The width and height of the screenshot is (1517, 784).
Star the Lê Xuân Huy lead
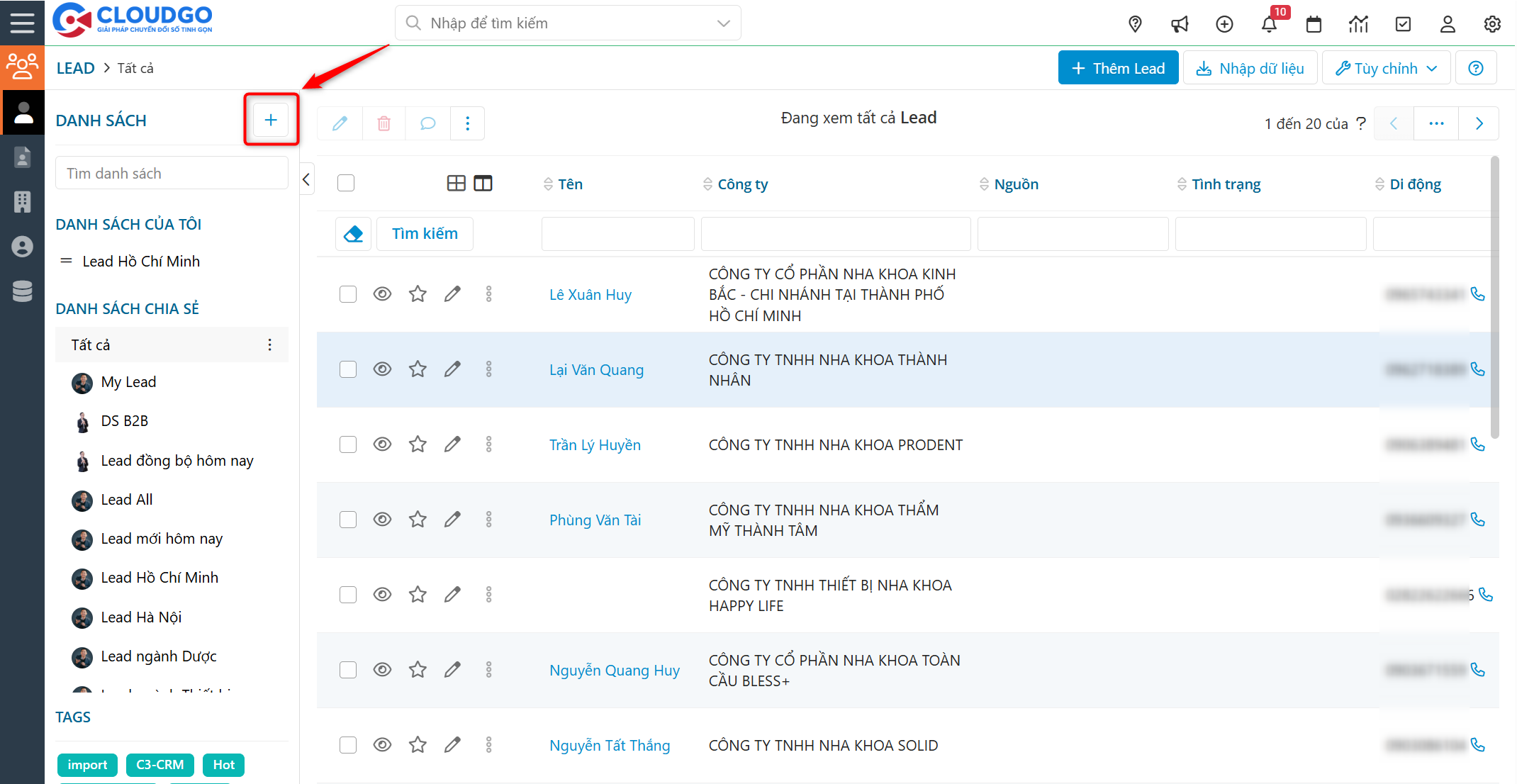[418, 294]
